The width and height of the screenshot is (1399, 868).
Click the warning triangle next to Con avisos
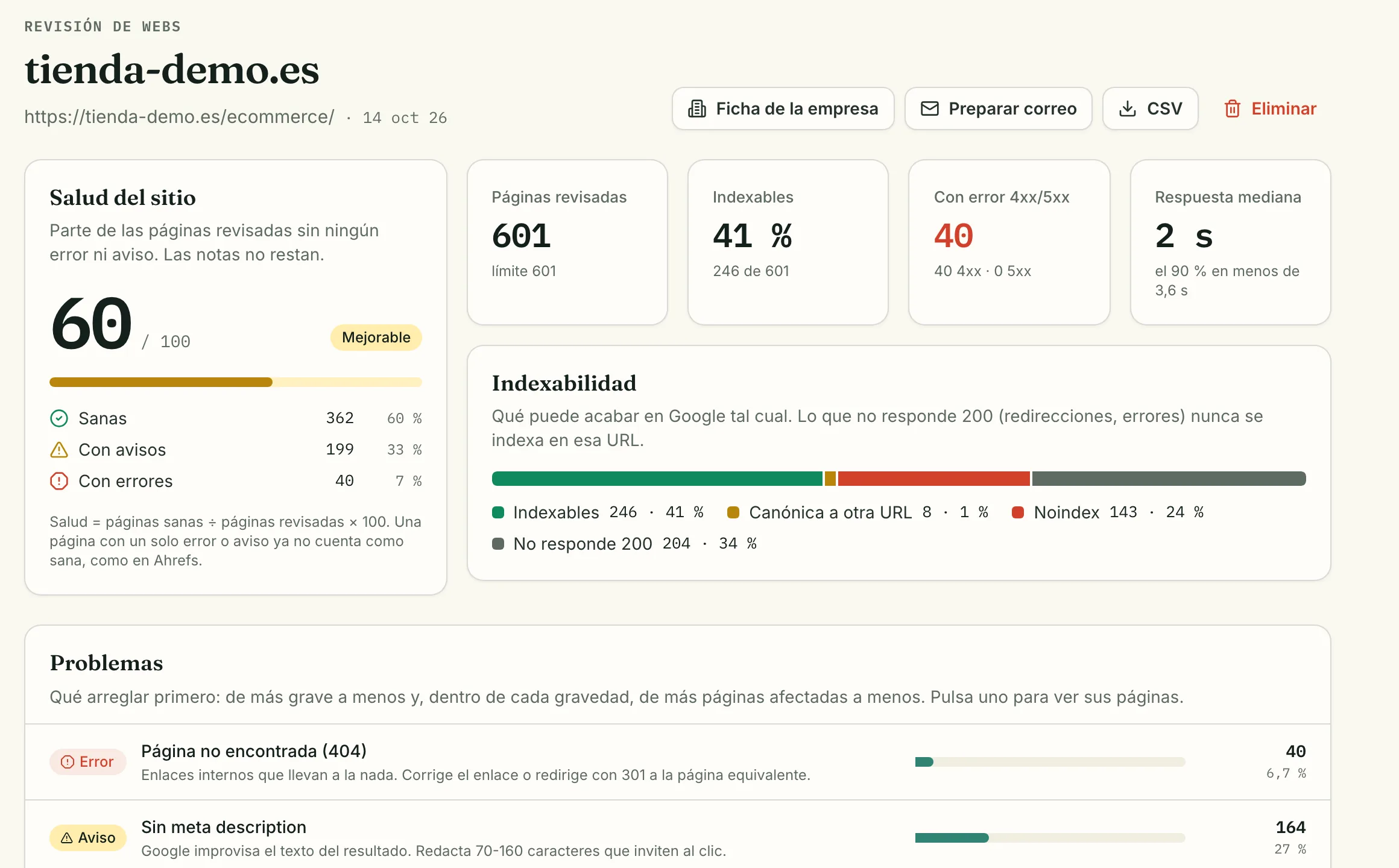tap(59, 450)
